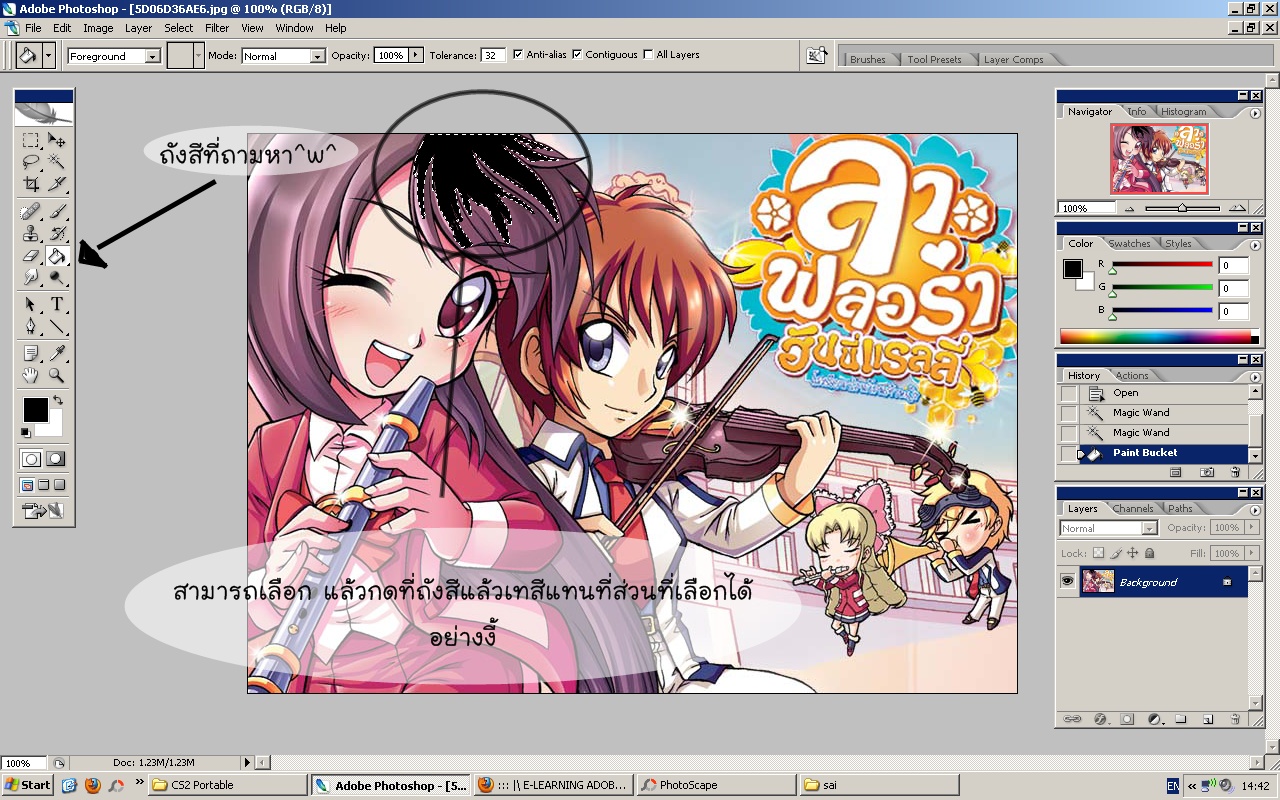Delete current state in History panel
This screenshot has width=1280, height=800.
(1234, 472)
